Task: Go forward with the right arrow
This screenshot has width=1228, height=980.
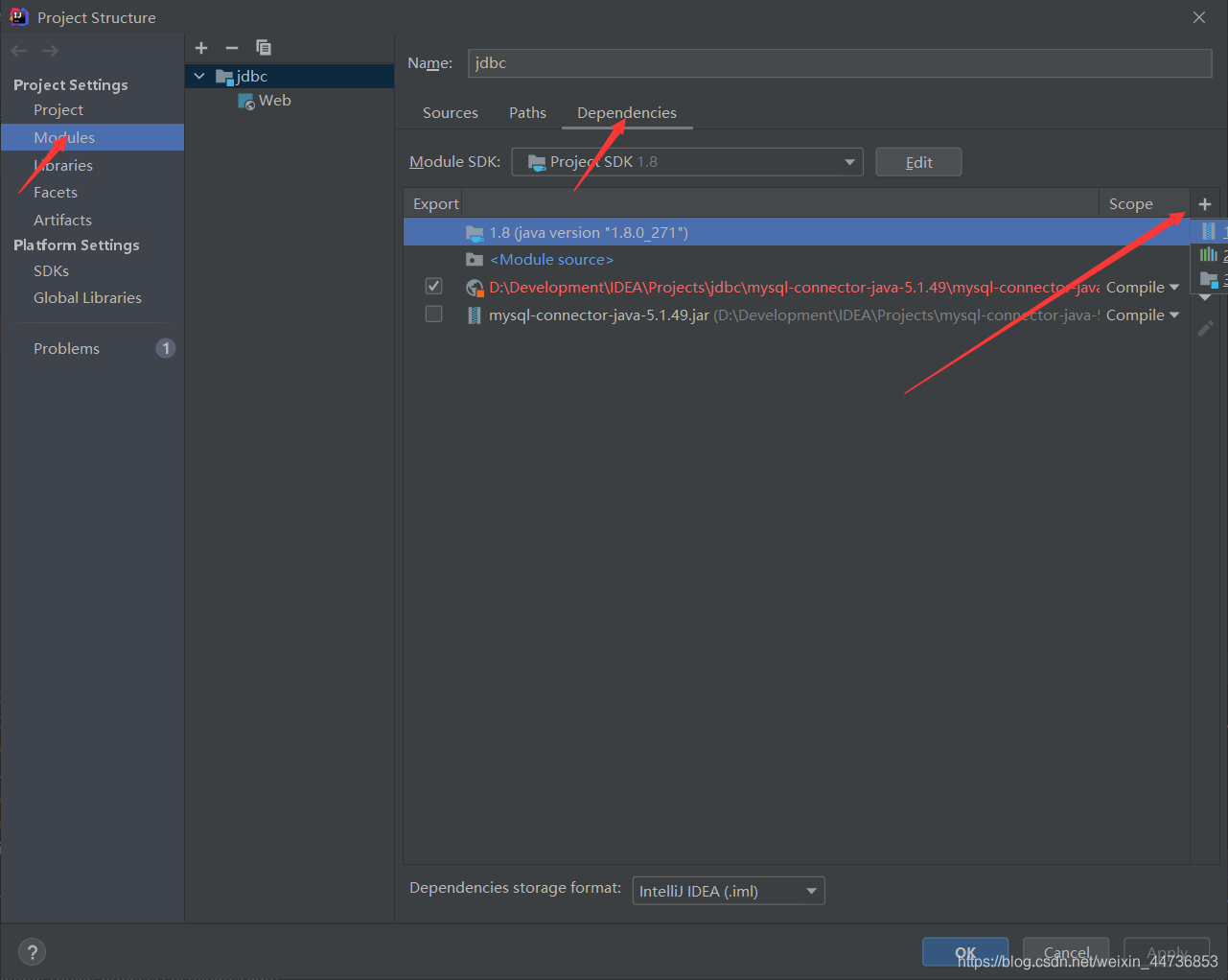Action: [x=50, y=51]
